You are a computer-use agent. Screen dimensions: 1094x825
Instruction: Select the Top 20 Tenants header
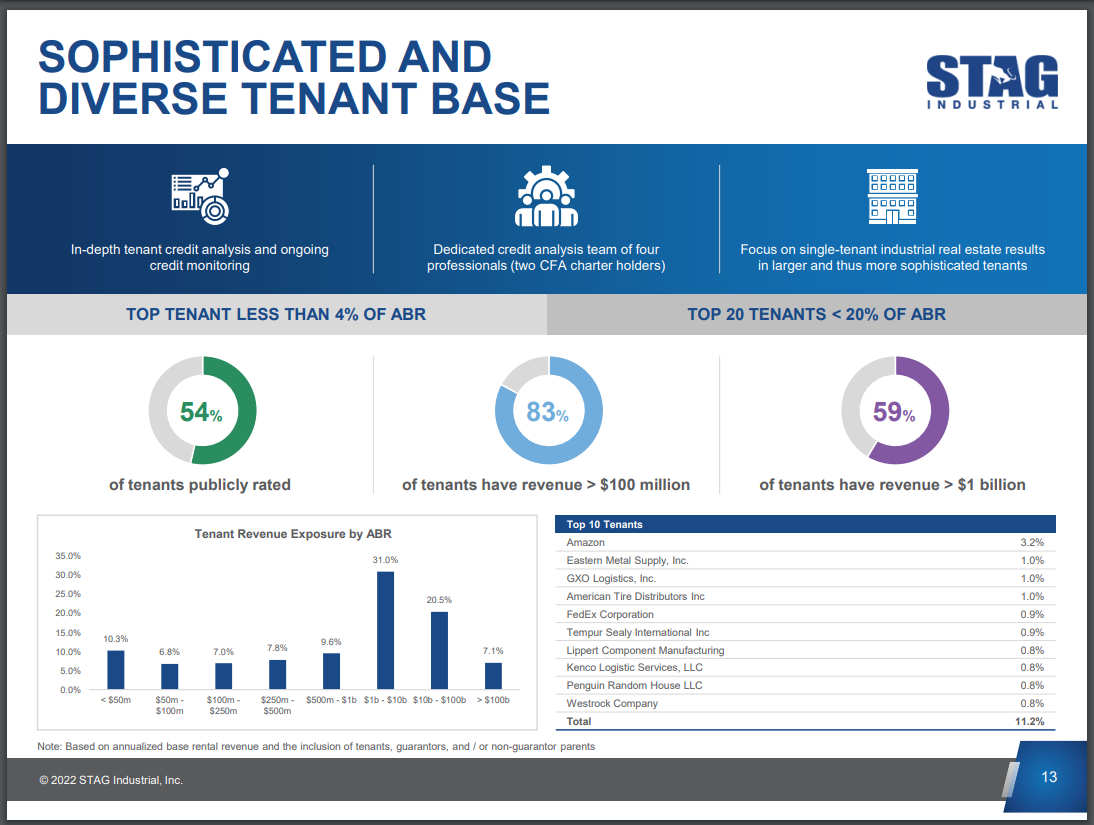(816, 314)
